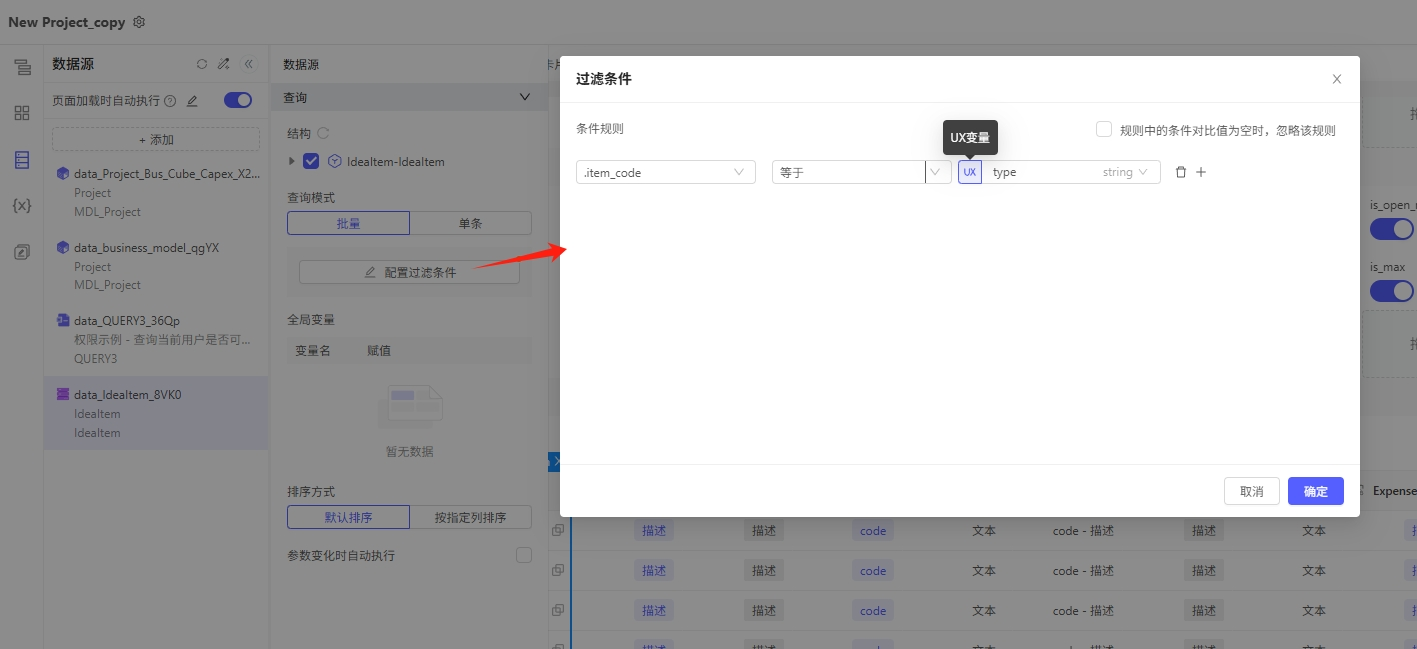
Task: Delete the filter rule with trash icon
Action: [x=1181, y=172]
